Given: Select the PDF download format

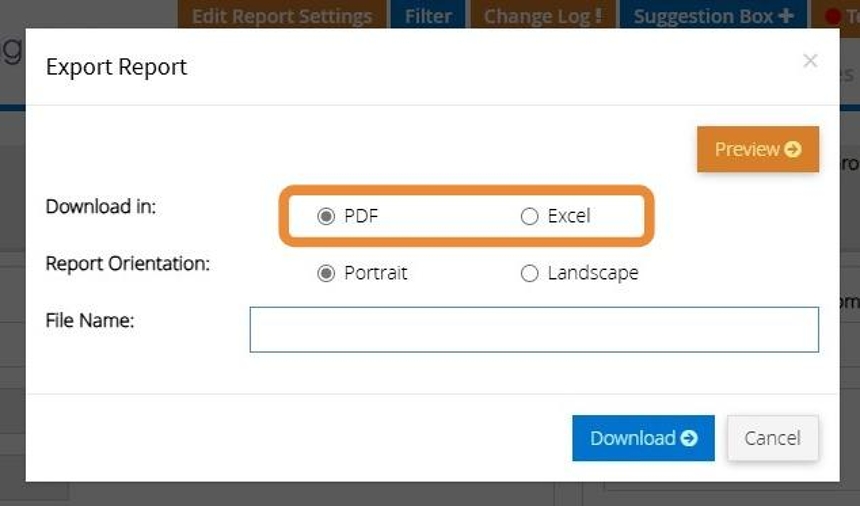Looking at the screenshot, I should tap(326, 216).
